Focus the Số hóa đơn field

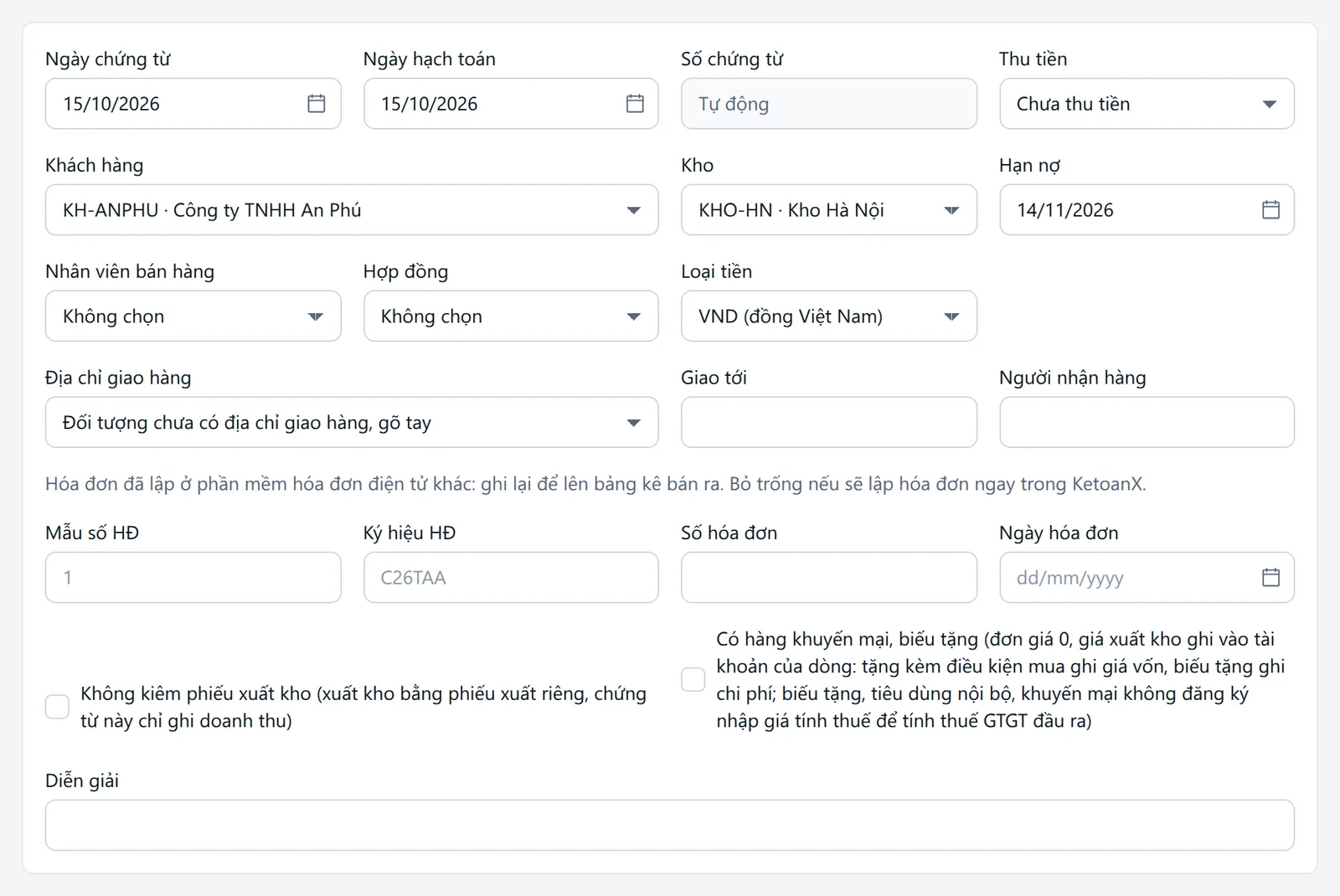(x=828, y=578)
